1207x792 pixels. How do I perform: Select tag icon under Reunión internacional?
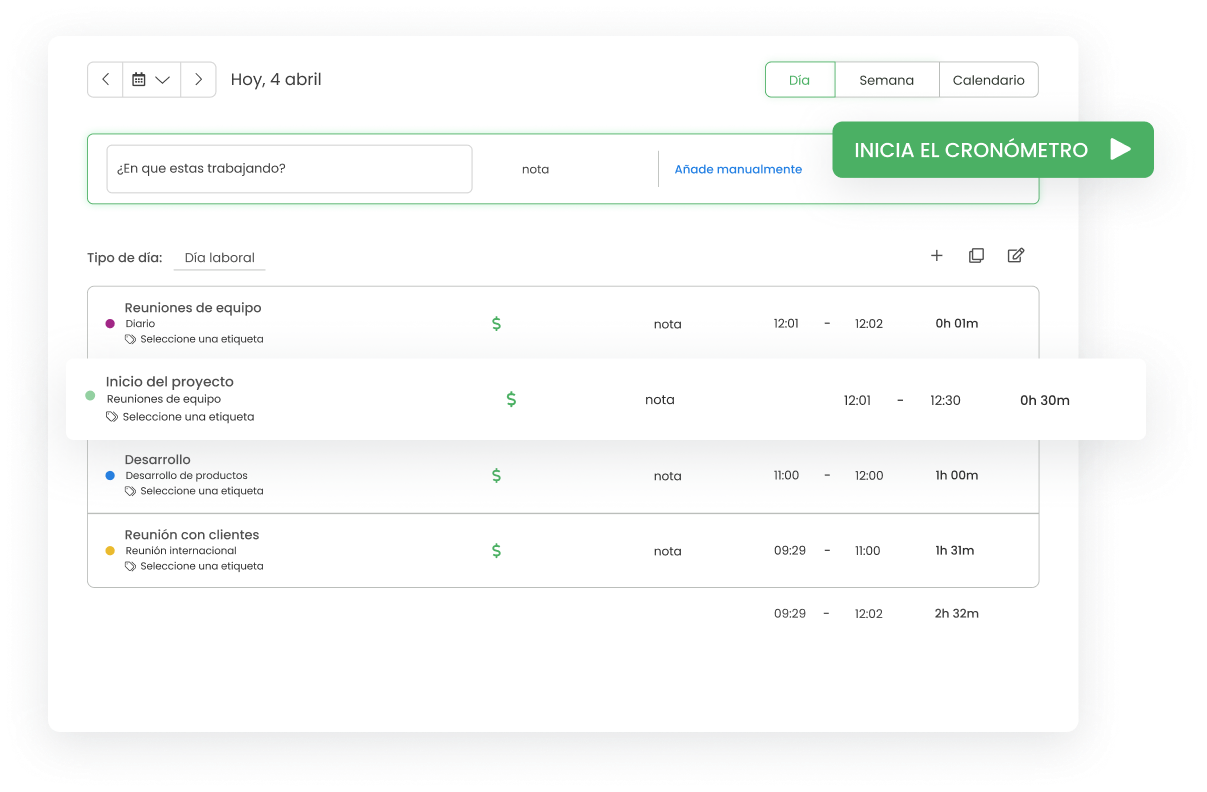tap(130, 567)
